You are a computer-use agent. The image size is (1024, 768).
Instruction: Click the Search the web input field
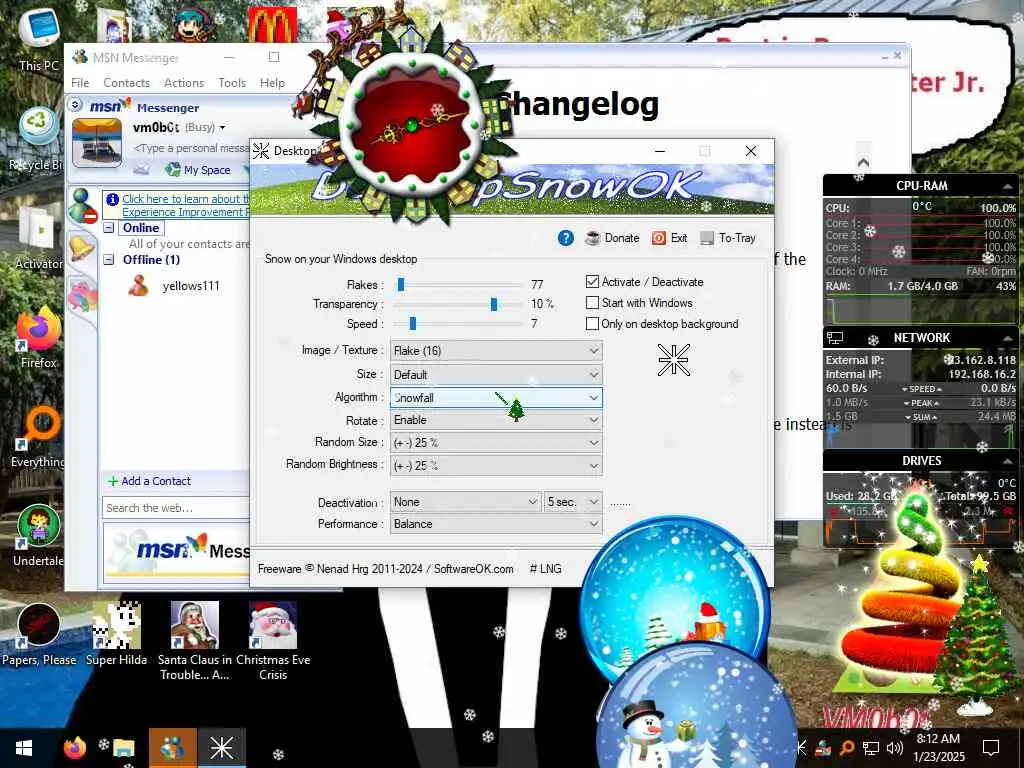175,508
